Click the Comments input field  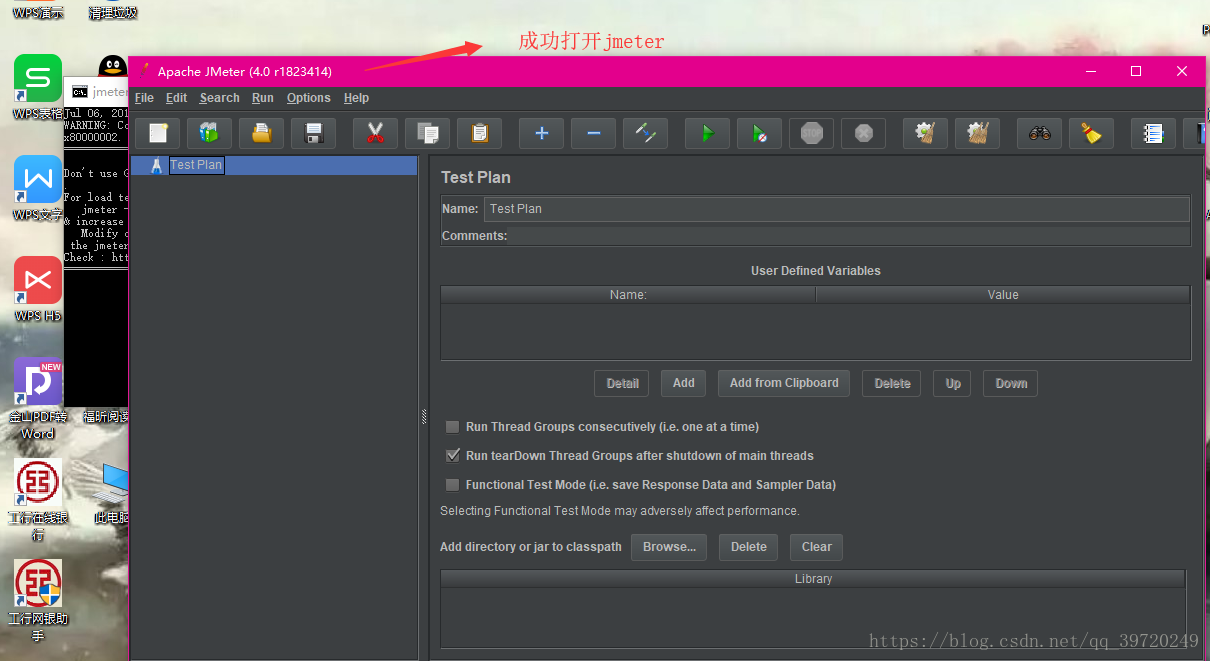pyautogui.click(x=850, y=236)
